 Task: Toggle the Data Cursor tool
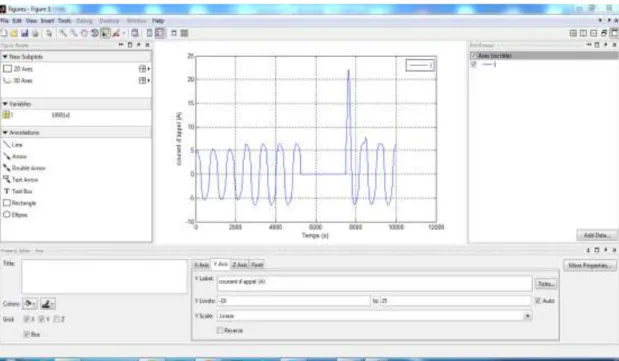[105, 34]
